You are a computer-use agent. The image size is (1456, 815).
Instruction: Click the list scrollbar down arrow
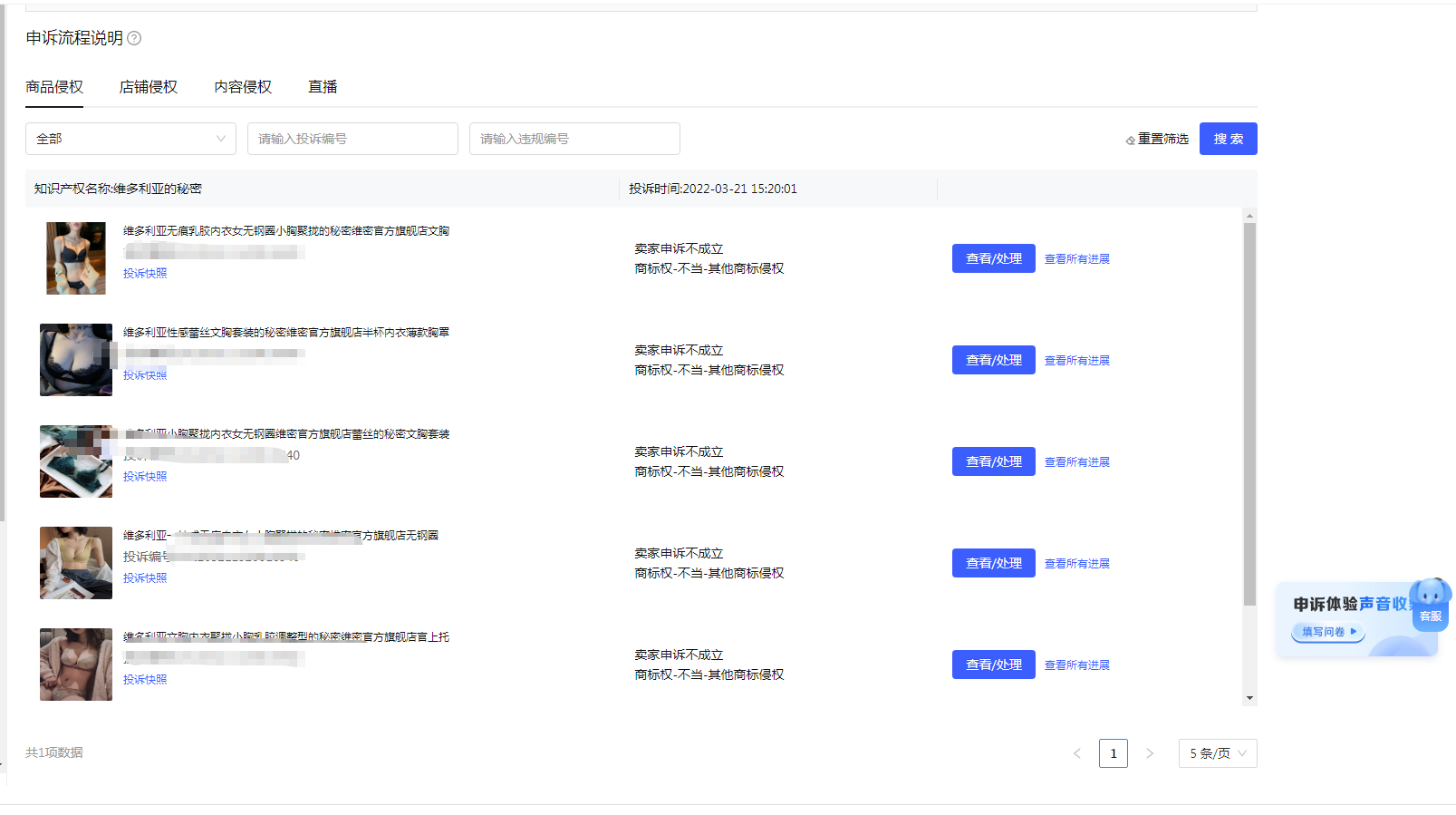tap(1249, 698)
